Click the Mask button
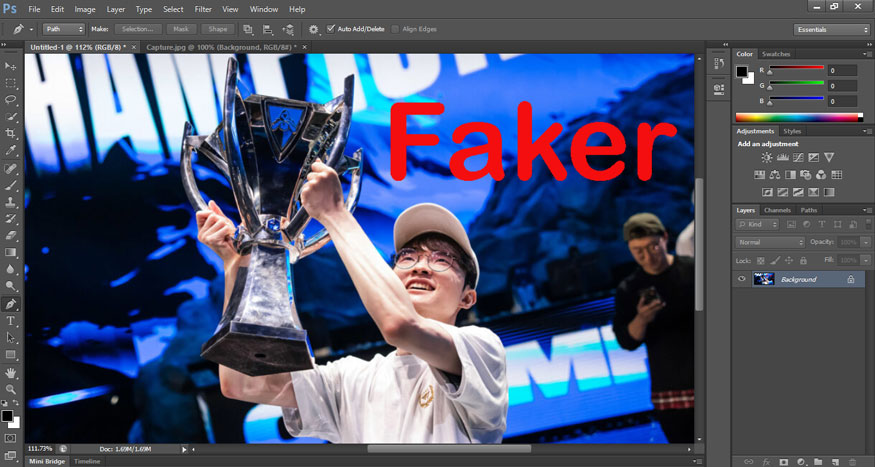The image size is (875, 467). pyautogui.click(x=181, y=29)
